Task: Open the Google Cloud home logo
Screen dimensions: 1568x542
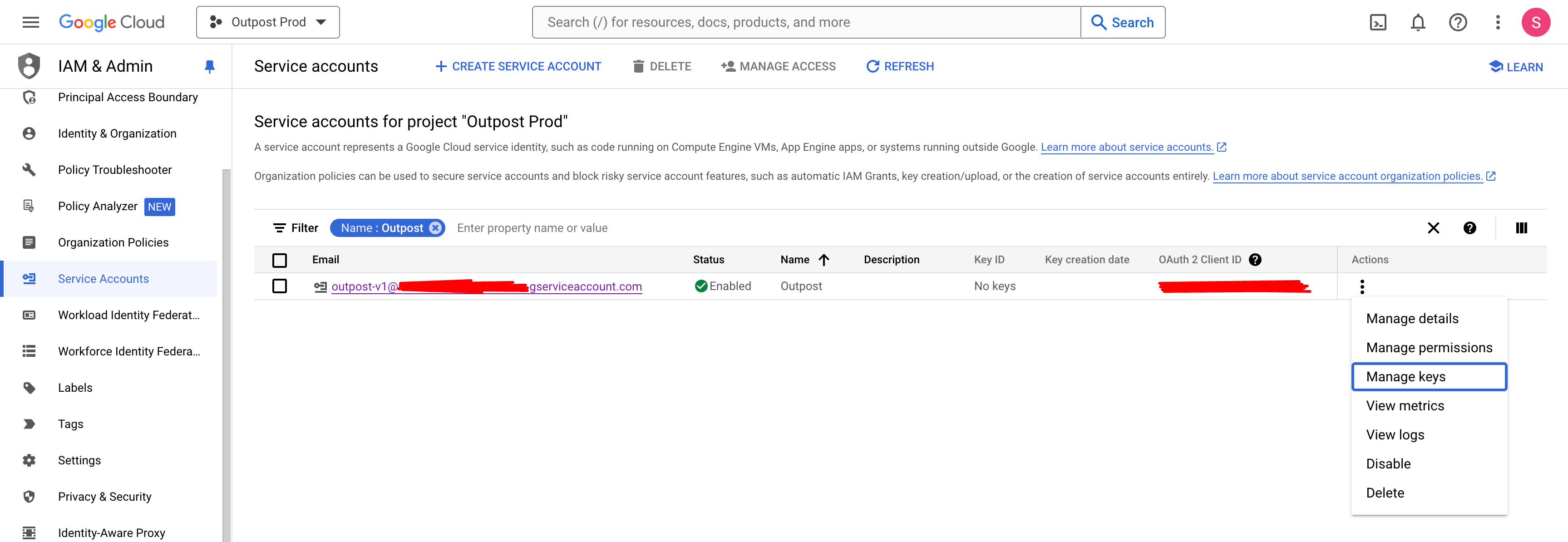Action: click(111, 23)
